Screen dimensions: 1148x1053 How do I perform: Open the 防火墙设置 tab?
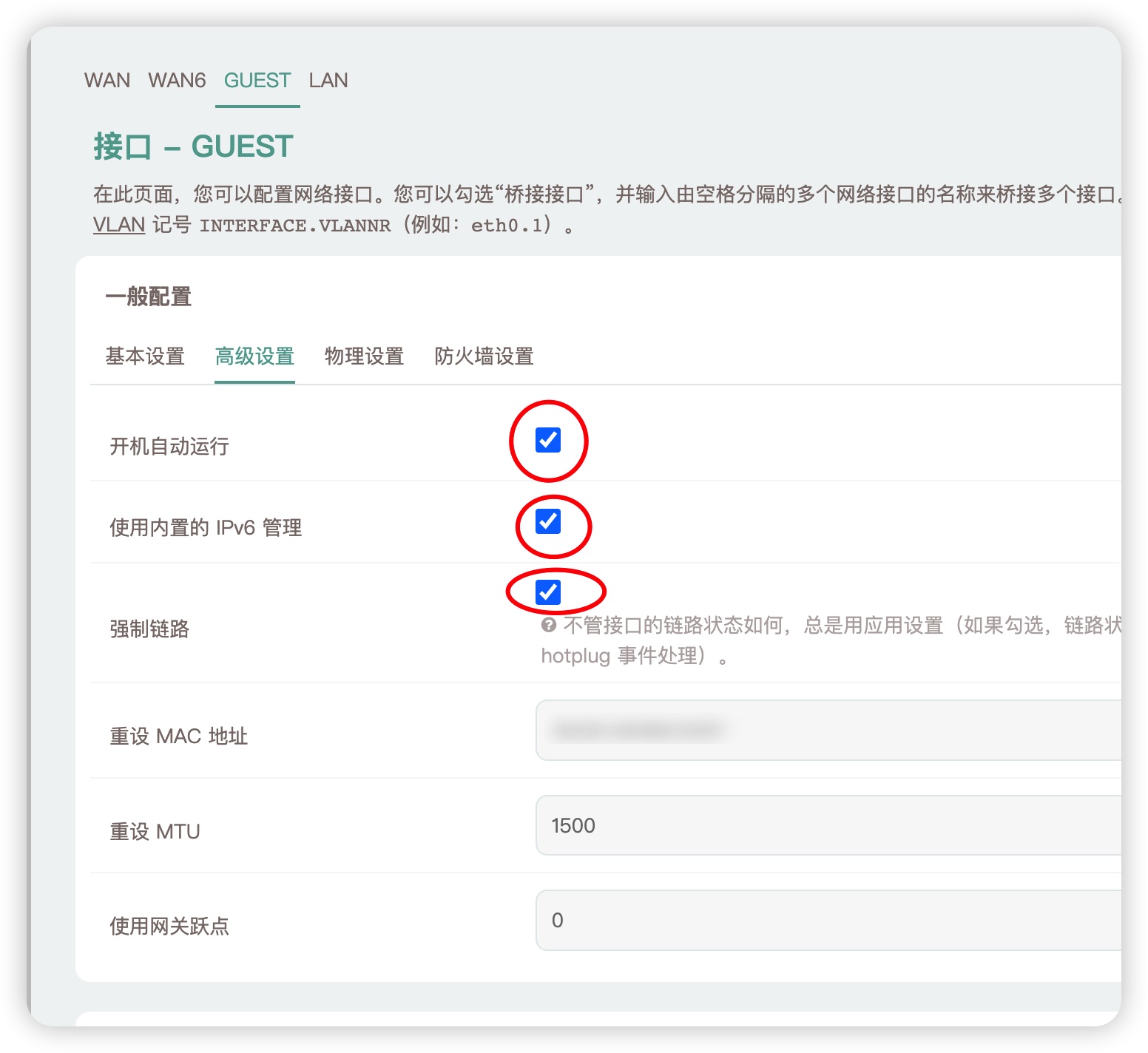tap(484, 356)
